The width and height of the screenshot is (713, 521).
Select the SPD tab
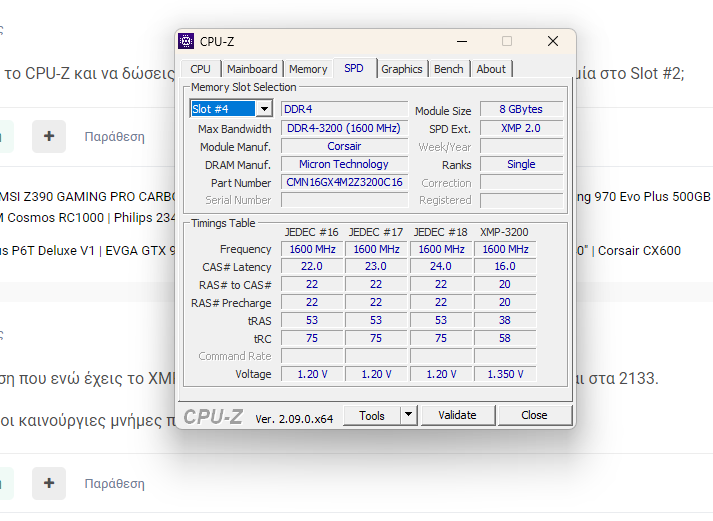[354, 68]
